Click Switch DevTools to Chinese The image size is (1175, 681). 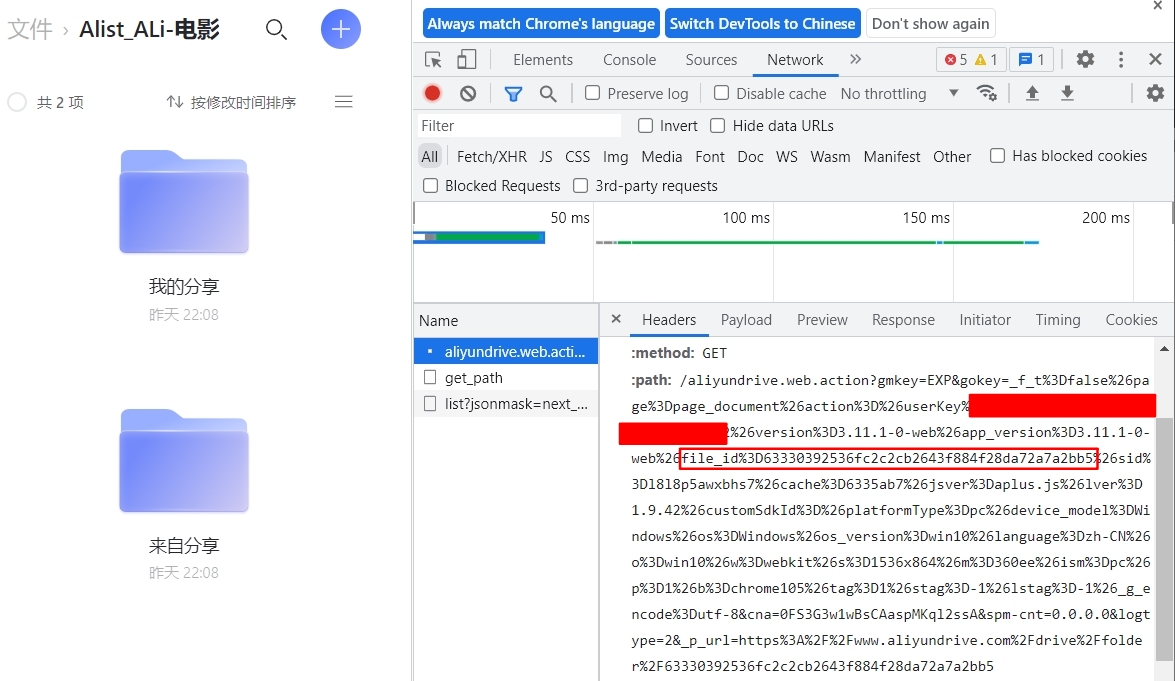pos(762,24)
